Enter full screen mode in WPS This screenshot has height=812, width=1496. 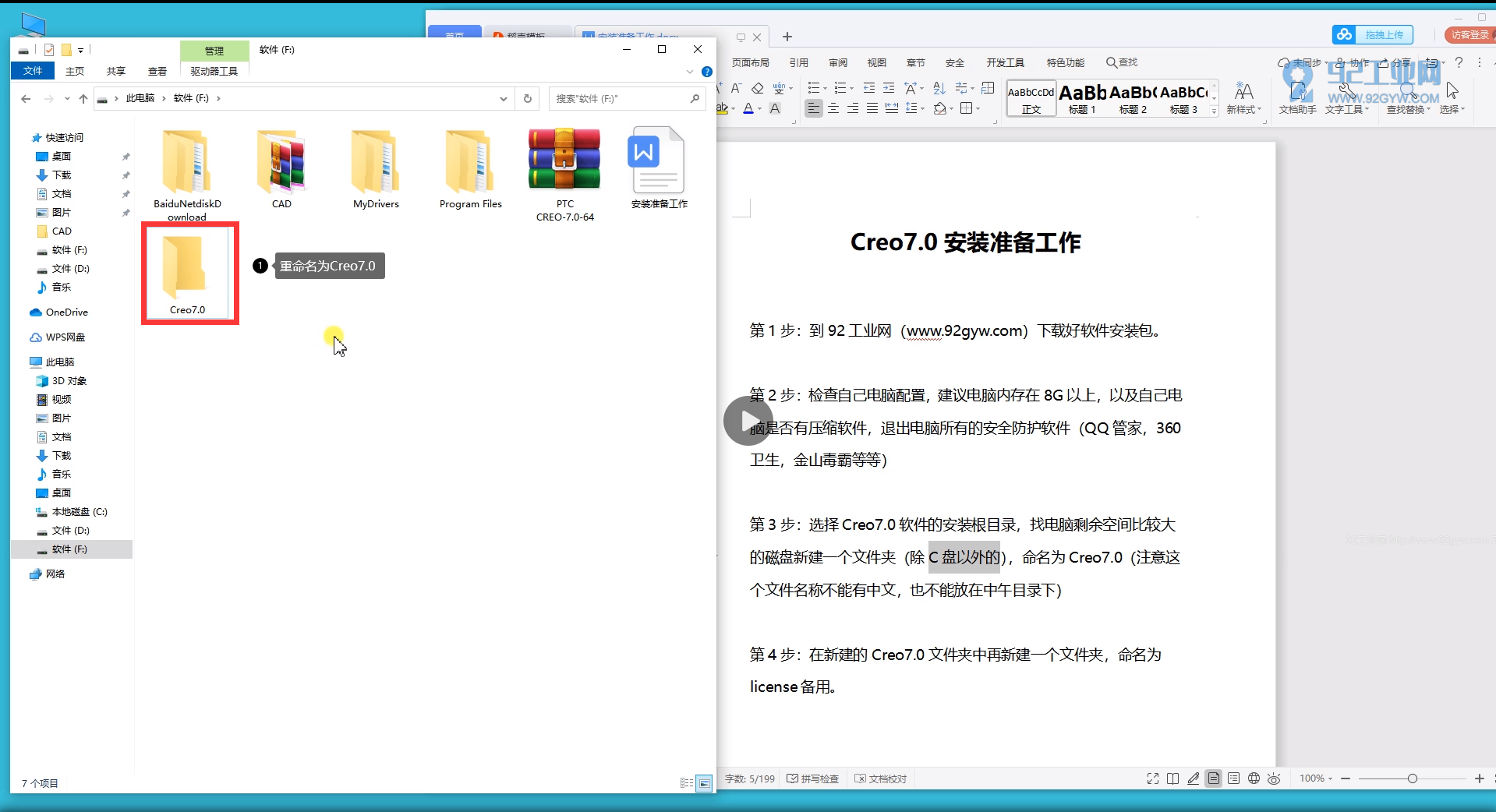[x=1153, y=778]
